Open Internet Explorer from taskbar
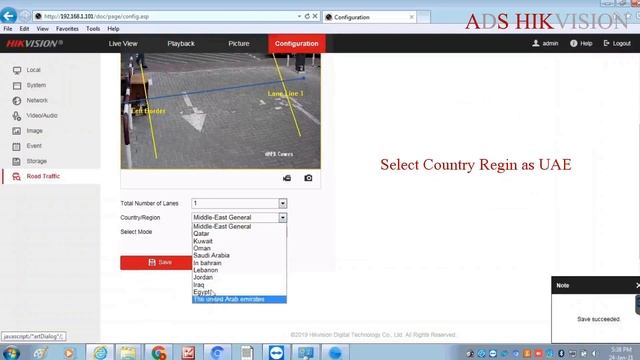This screenshot has width=640, height=360. pyautogui.click(x=100, y=353)
